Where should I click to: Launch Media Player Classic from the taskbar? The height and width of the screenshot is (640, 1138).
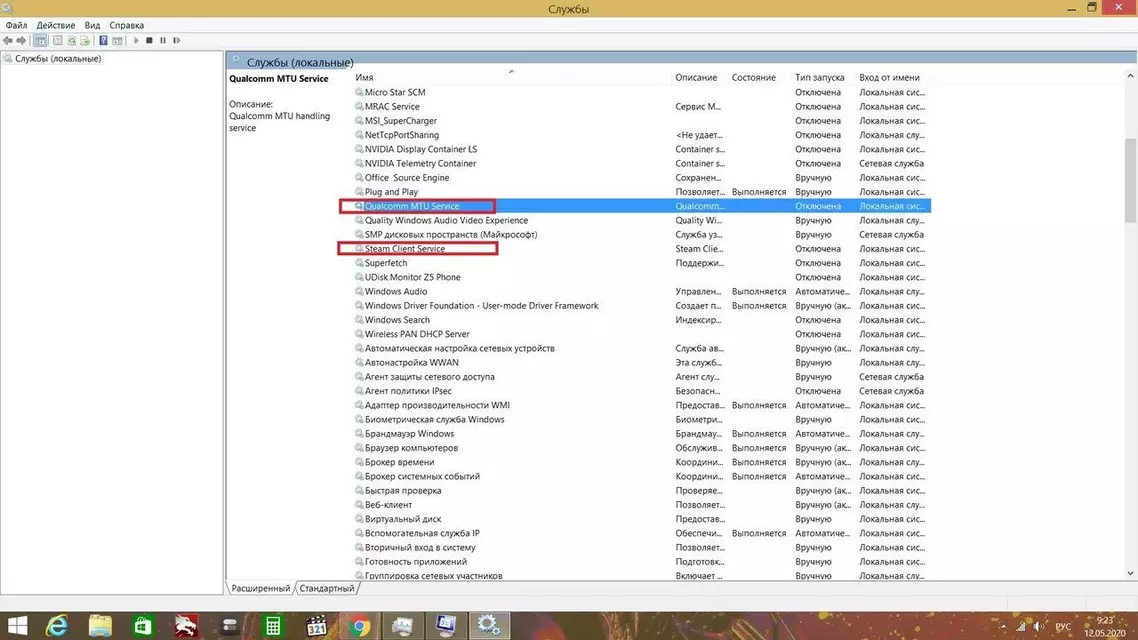[316, 625]
